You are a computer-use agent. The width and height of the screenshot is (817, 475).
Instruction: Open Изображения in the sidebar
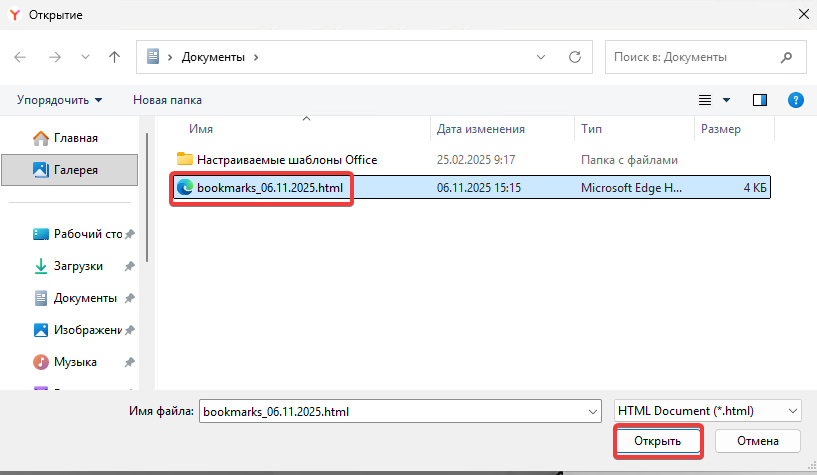[86, 329]
